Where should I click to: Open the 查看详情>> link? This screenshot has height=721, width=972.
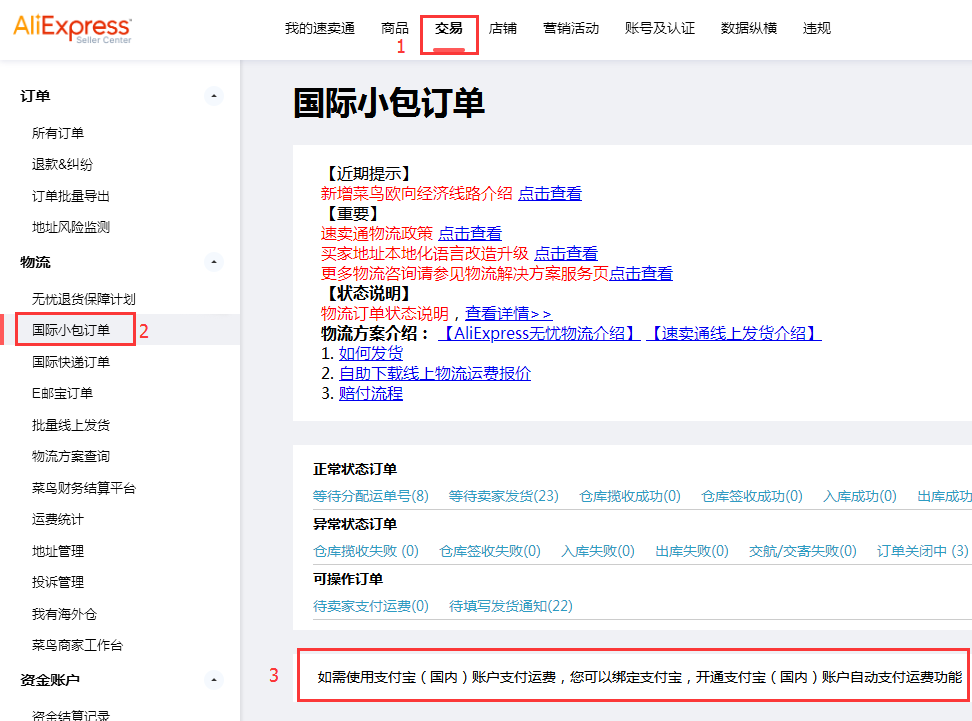tap(508, 313)
